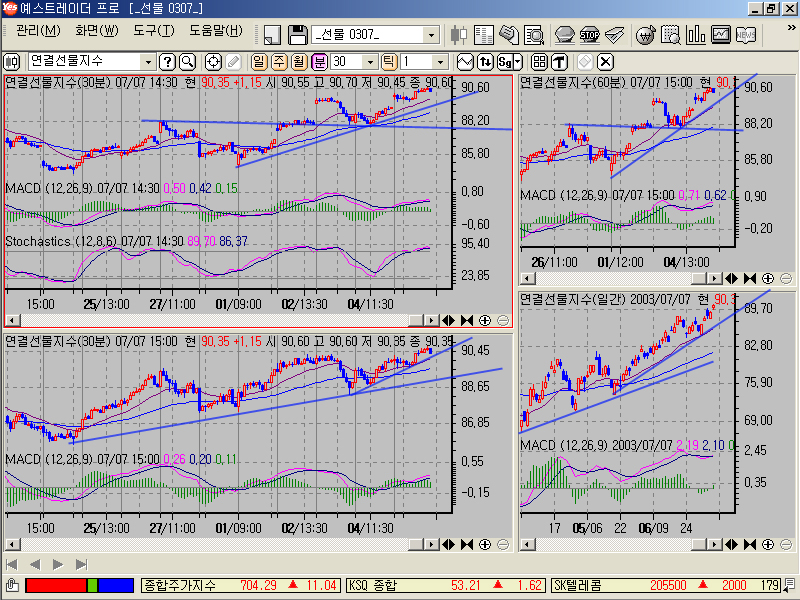Select the 일 (daily) period toggle
Image resolution: width=800 pixels, height=600 pixels.
(x=260, y=61)
